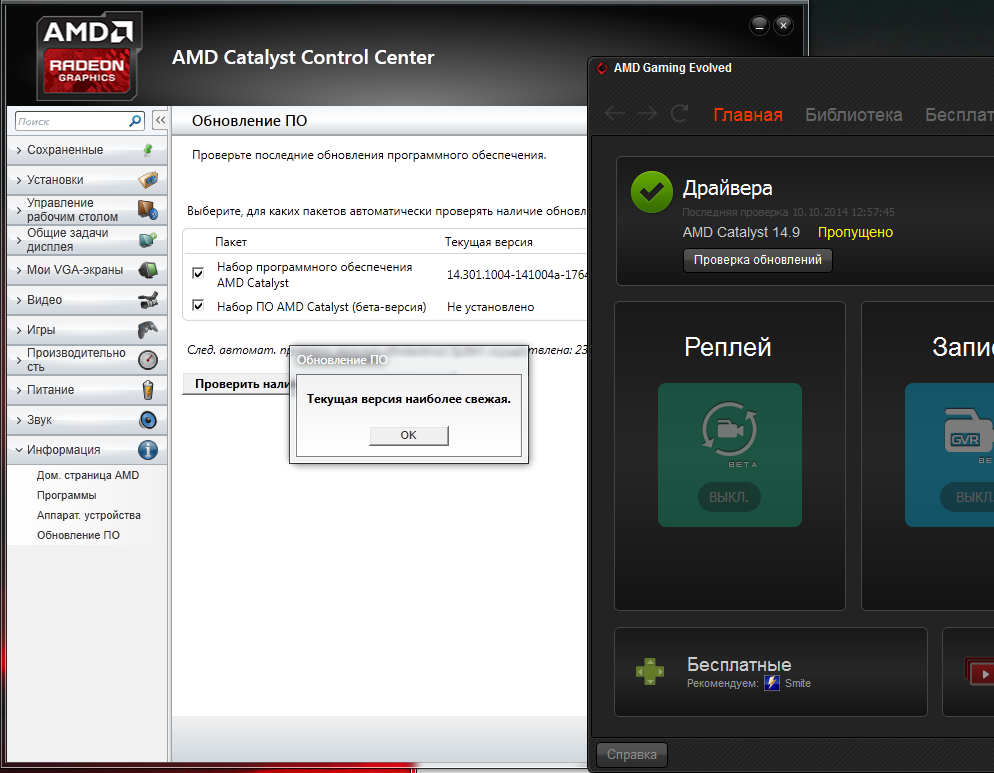Click the blue info icon beside Информация
This screenshot has height=773, width=994.
(x=148, y=450)
